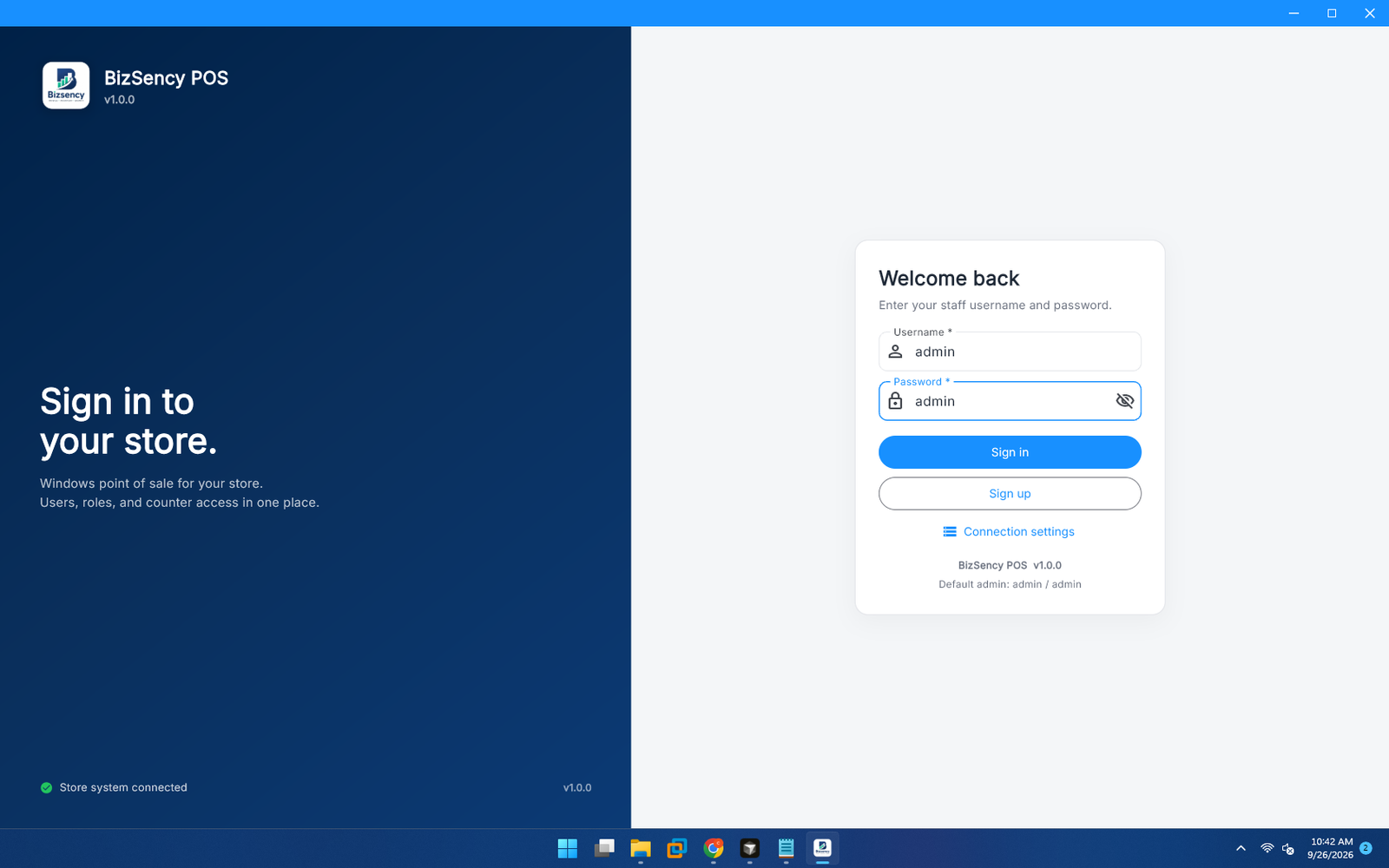
Task: Click the lock icon in Password field
Action: (895, 401)
